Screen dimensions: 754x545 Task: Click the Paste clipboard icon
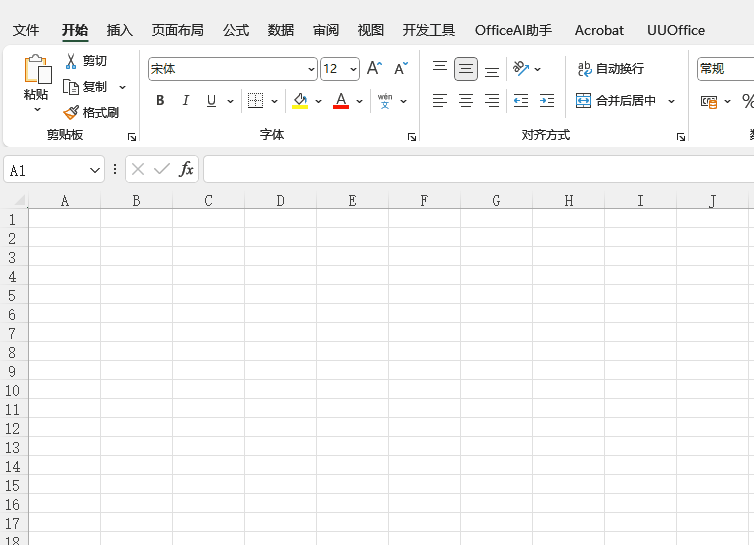tap(37, 69)
